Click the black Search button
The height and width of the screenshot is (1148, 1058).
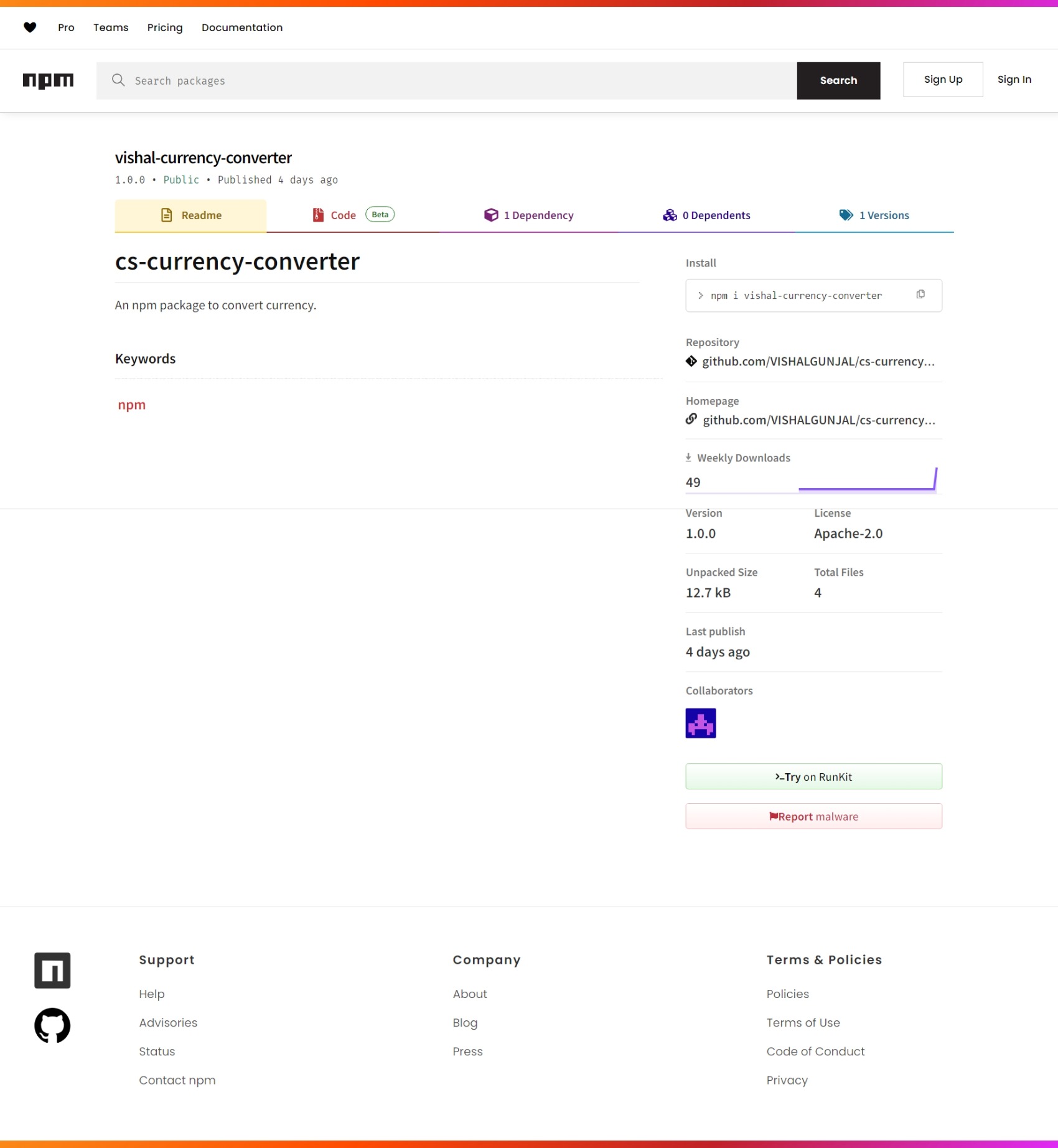point(838,80)
